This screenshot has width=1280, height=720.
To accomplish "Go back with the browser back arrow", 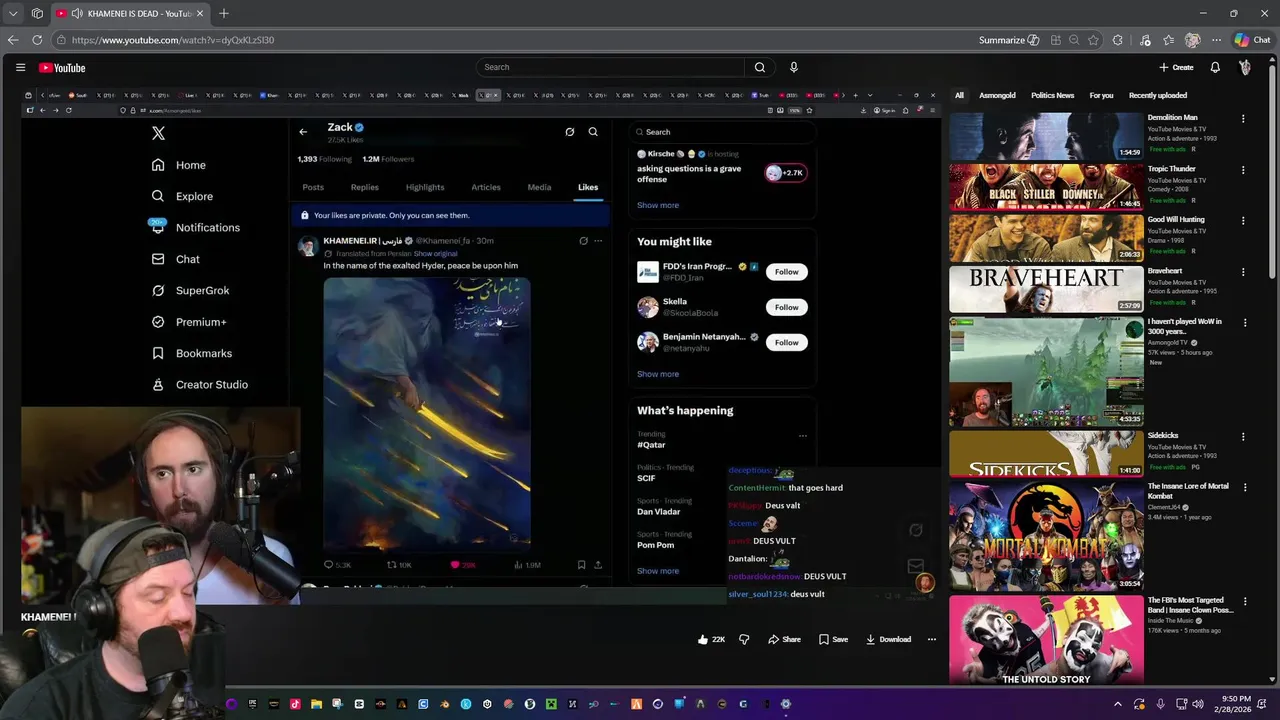I will pyautogui.click(x=13, y=40).
